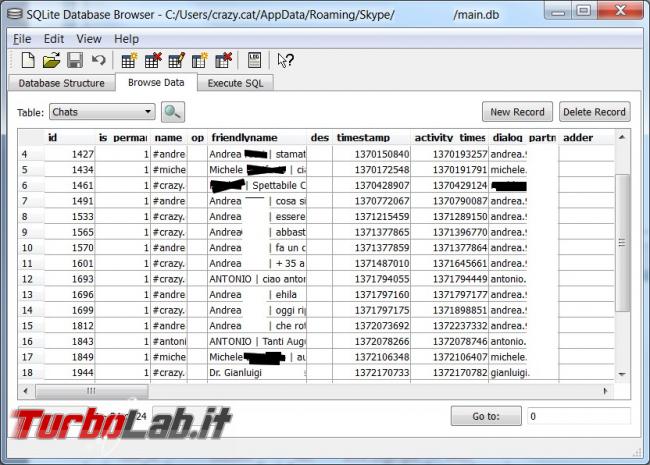The width and height of the screenshot is (650, 465).
Task: Open the Chats table dropdown
Action: pos(102,112)
